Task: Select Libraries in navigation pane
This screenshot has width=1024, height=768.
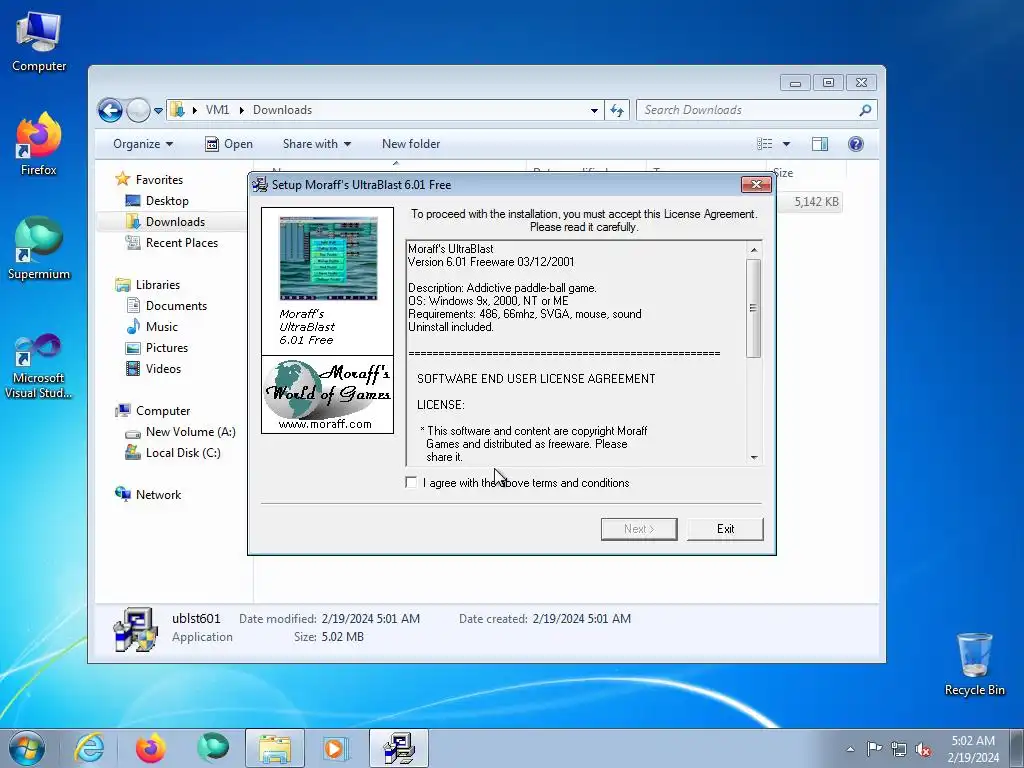Action: pyautogui.click(x=148, y=285)
